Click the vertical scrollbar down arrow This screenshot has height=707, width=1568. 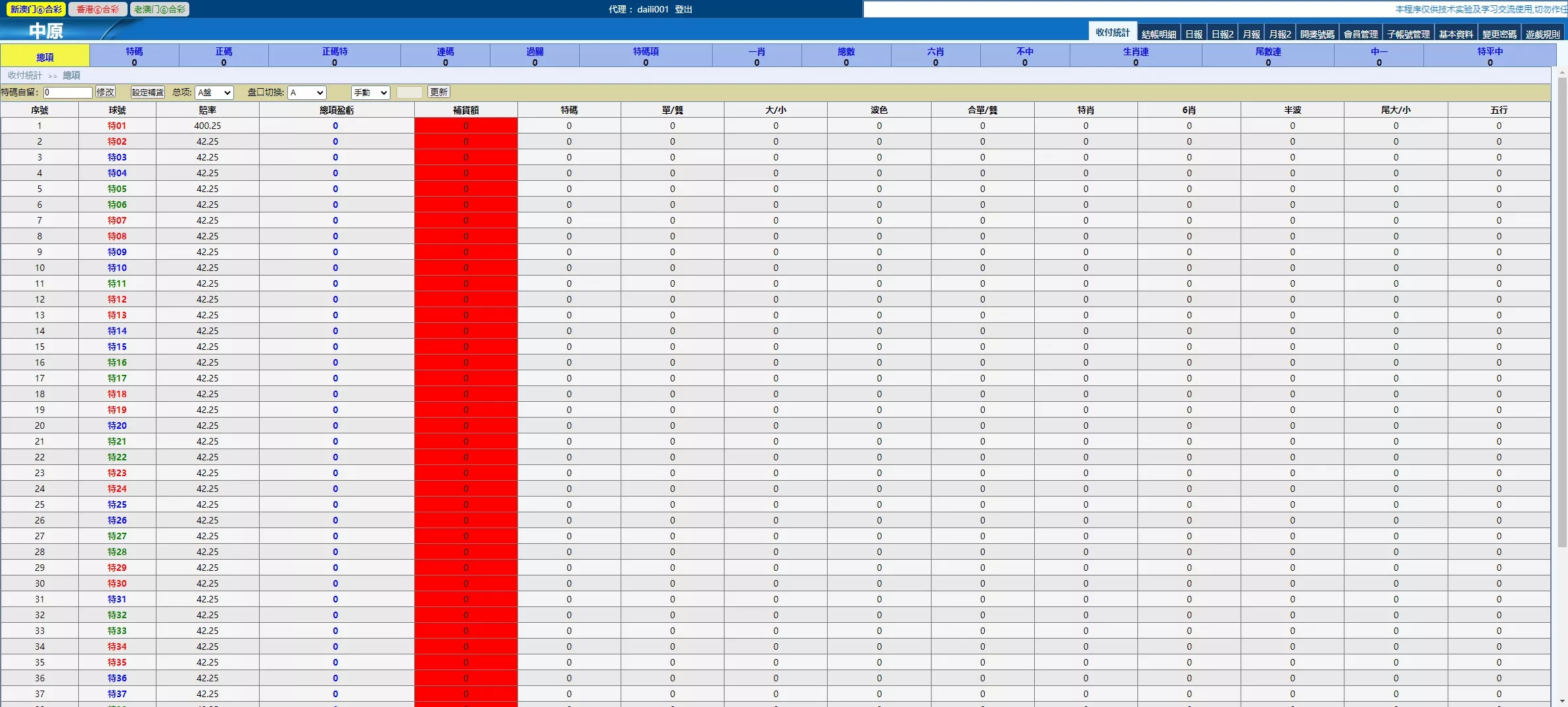(x=1562, y=701)
